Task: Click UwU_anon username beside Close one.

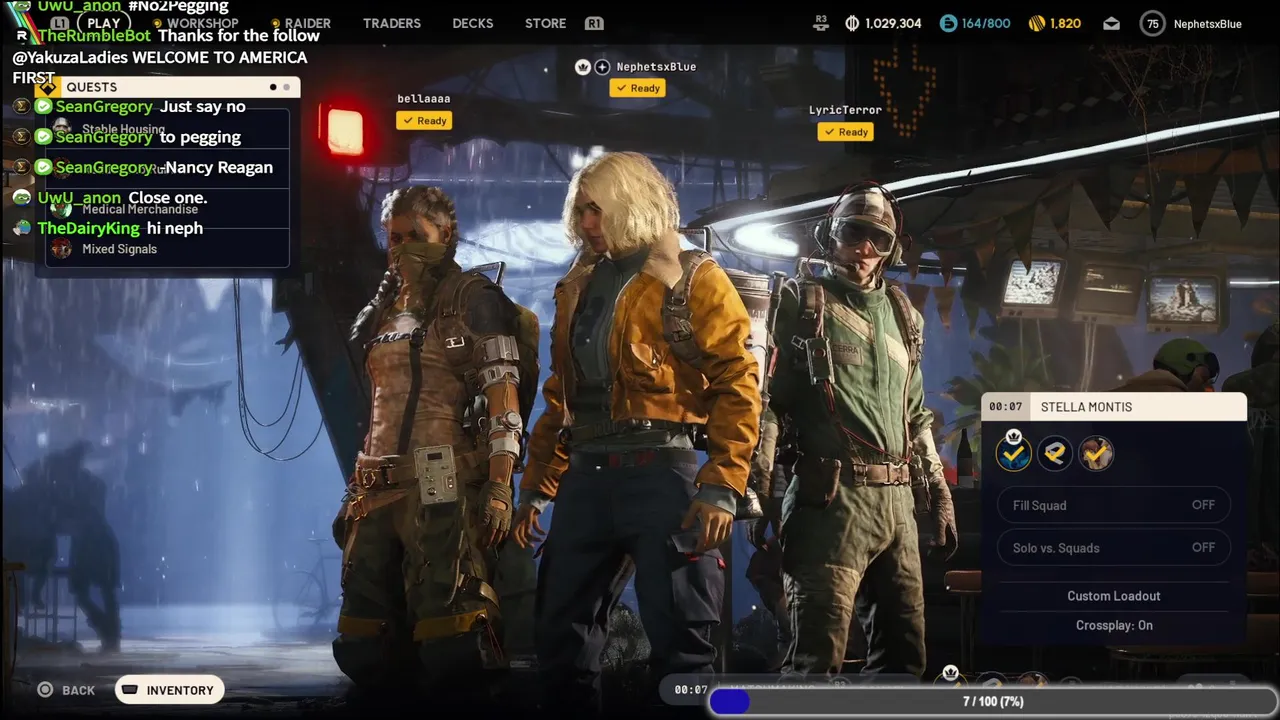Action: (79, 198)
